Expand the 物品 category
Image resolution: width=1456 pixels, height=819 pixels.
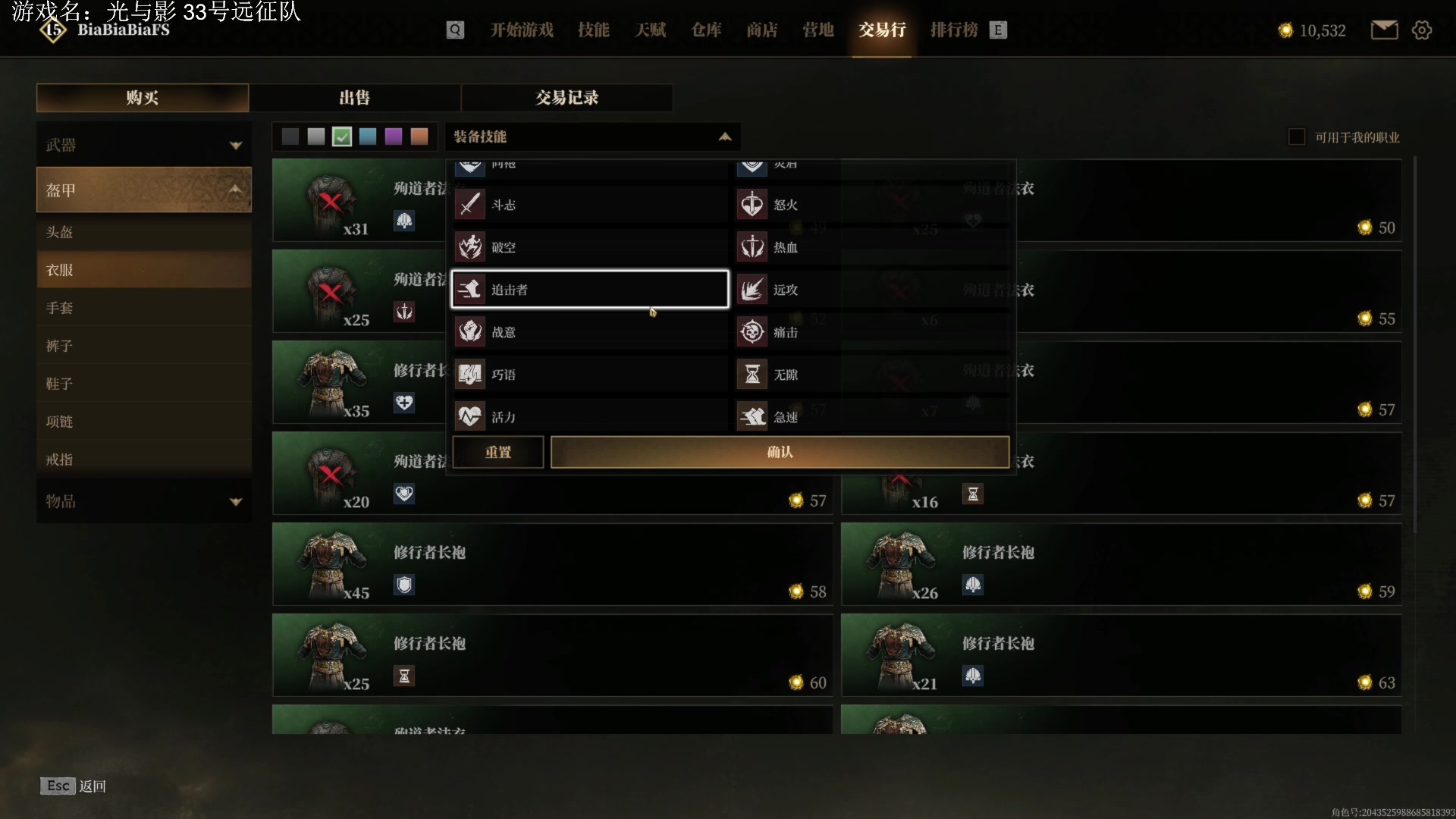tap(143, 501)
